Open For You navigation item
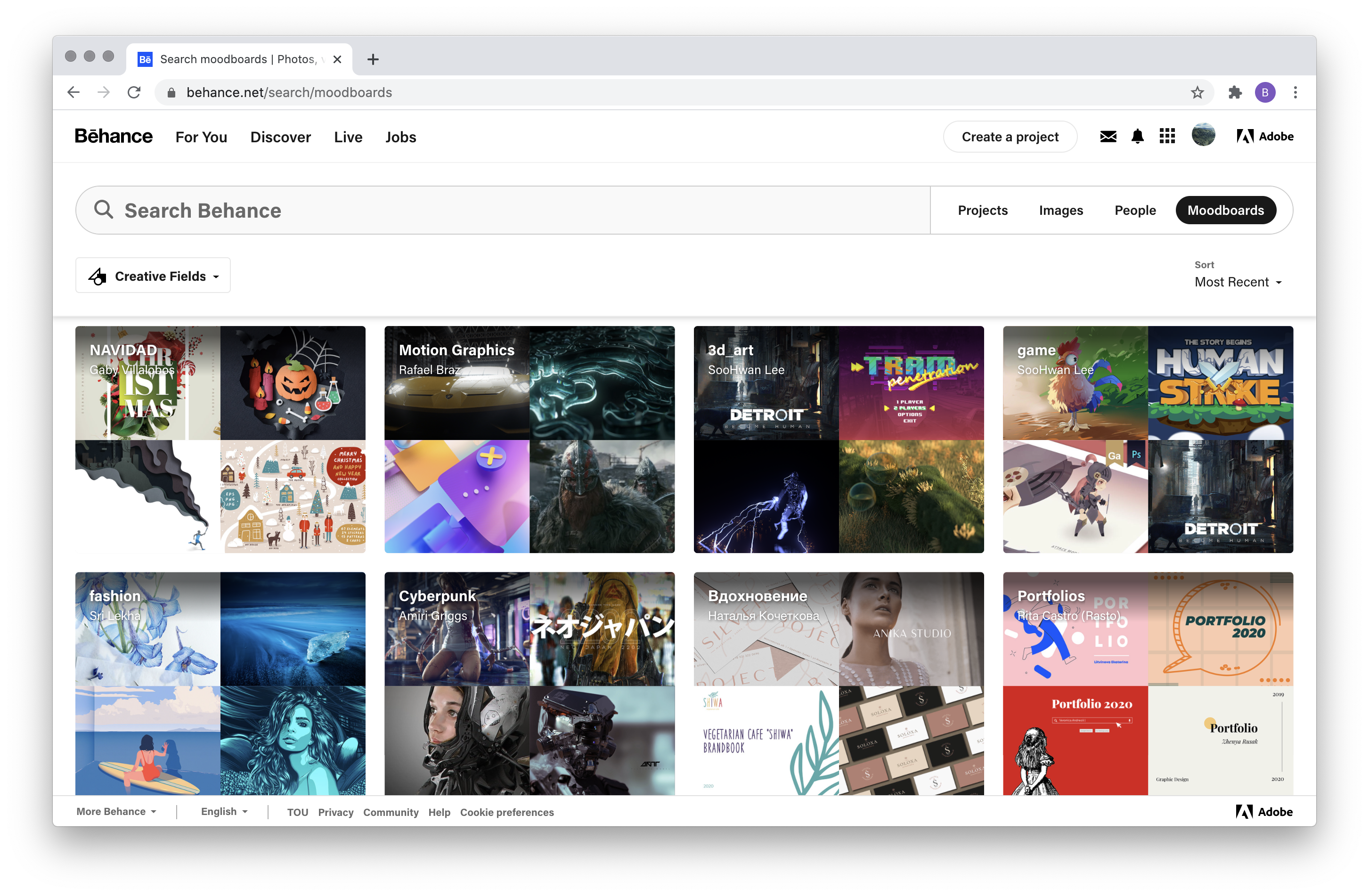Image resolution: width=1369 pixels, height=896 pixels. (x=201, y=138)
